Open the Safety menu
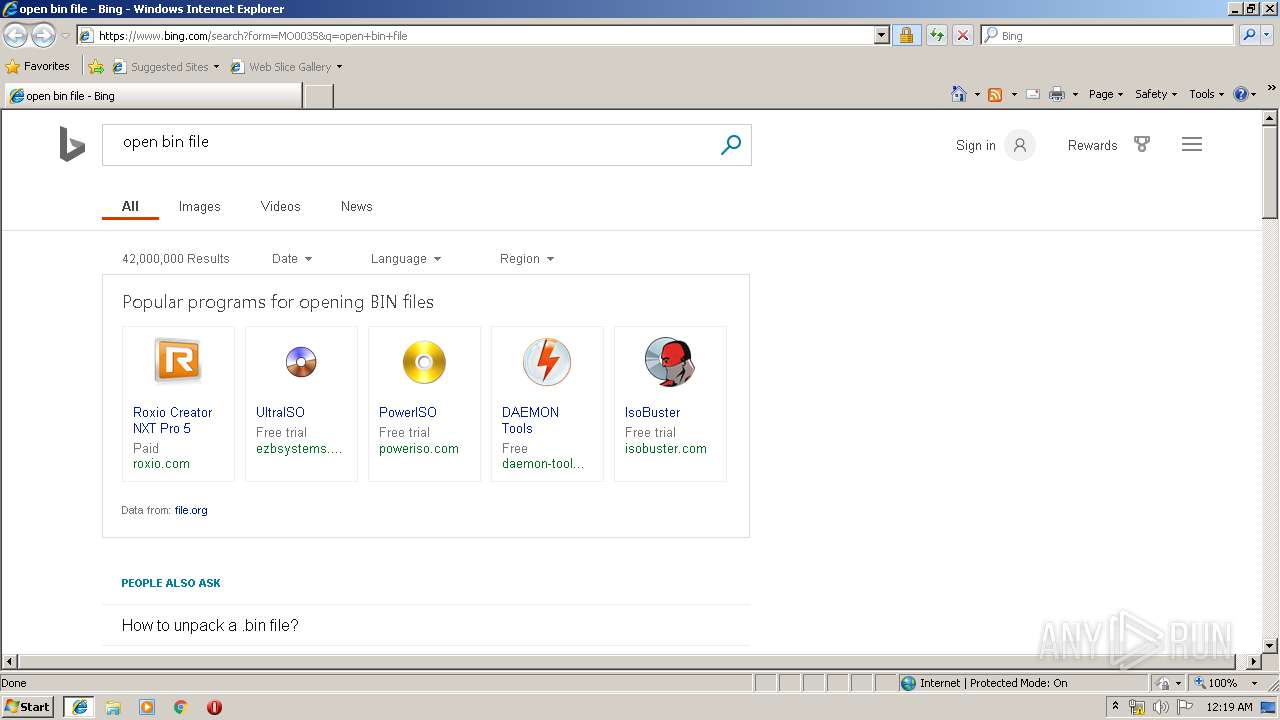The height and width of the screenshot is (720, 1280). pos(1156,94)
